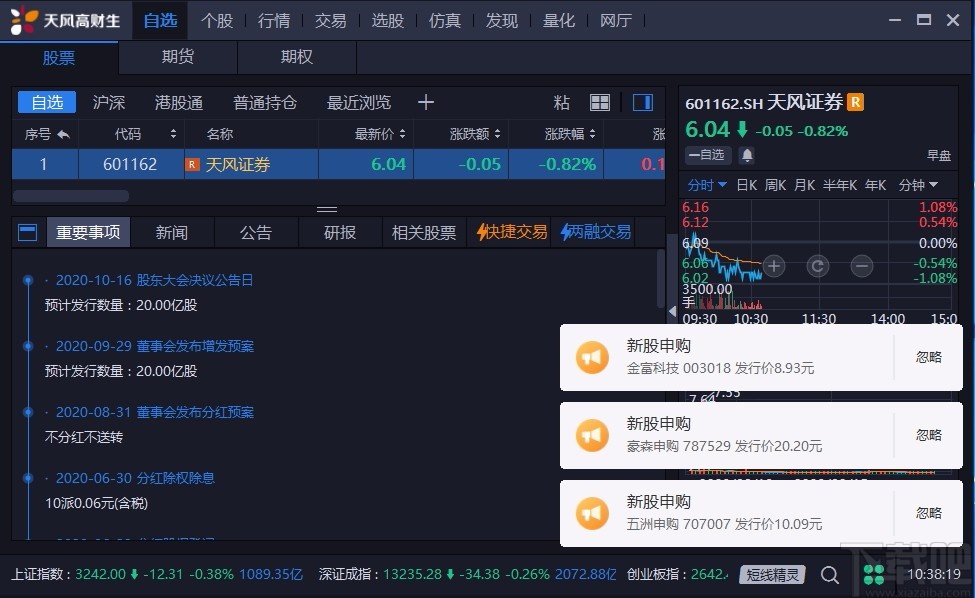Remove 天风证券 from watchlist via -自选
975x598 pixels.
pyautogui.click(x=708, y=154)
